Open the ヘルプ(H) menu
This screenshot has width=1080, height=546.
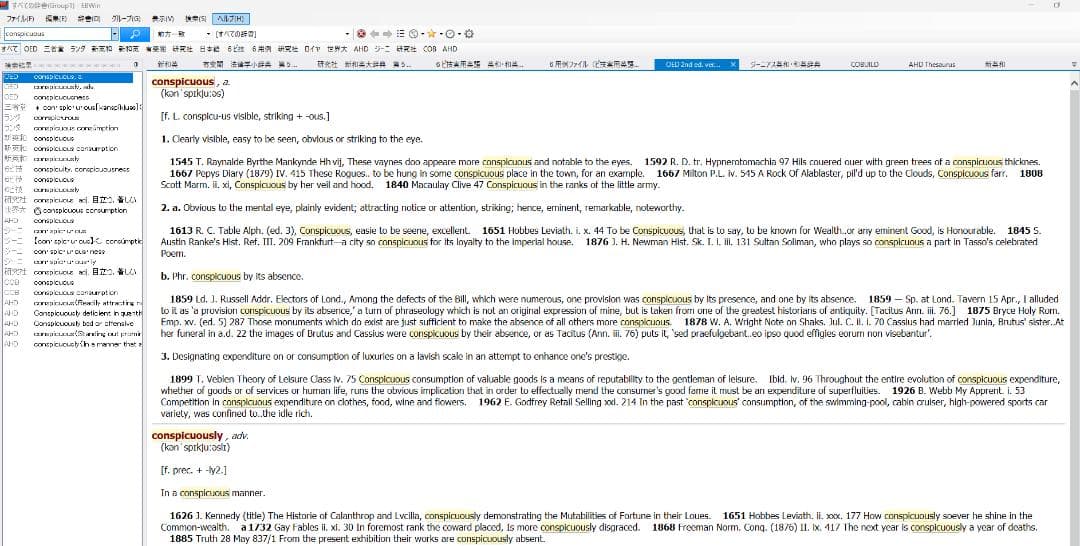pos(231,19)
